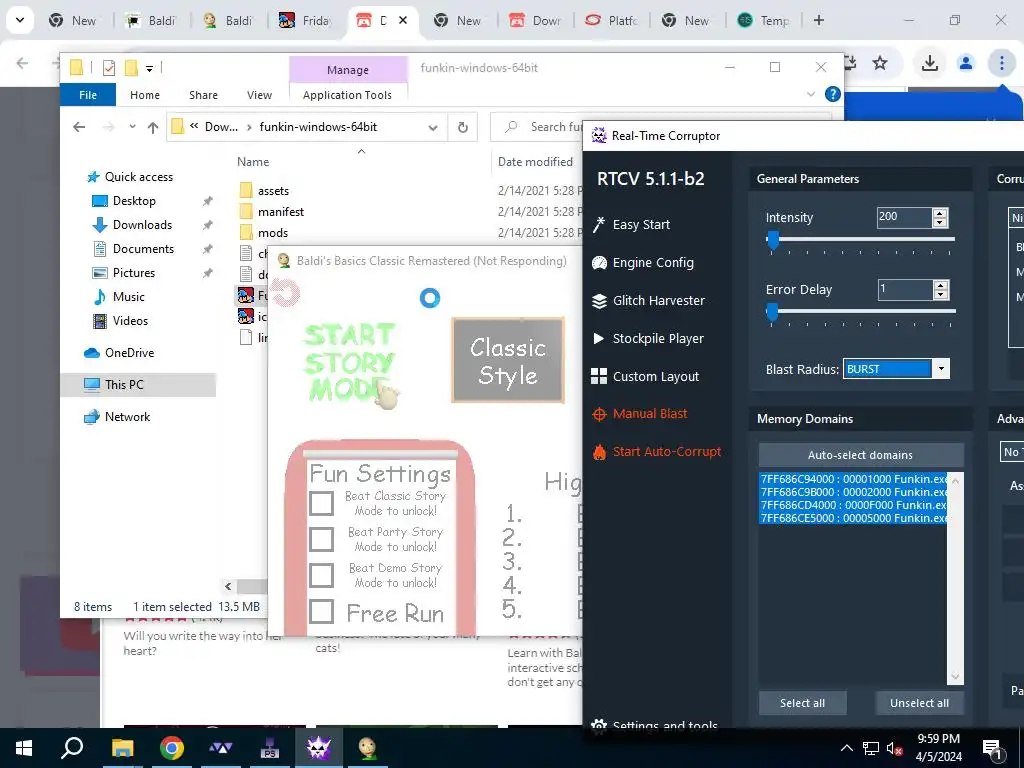This screenshot has width=1024, height=768.
Task: Click muted volume icon in tray
Action: pyautogui.click(x=895, y=748)
